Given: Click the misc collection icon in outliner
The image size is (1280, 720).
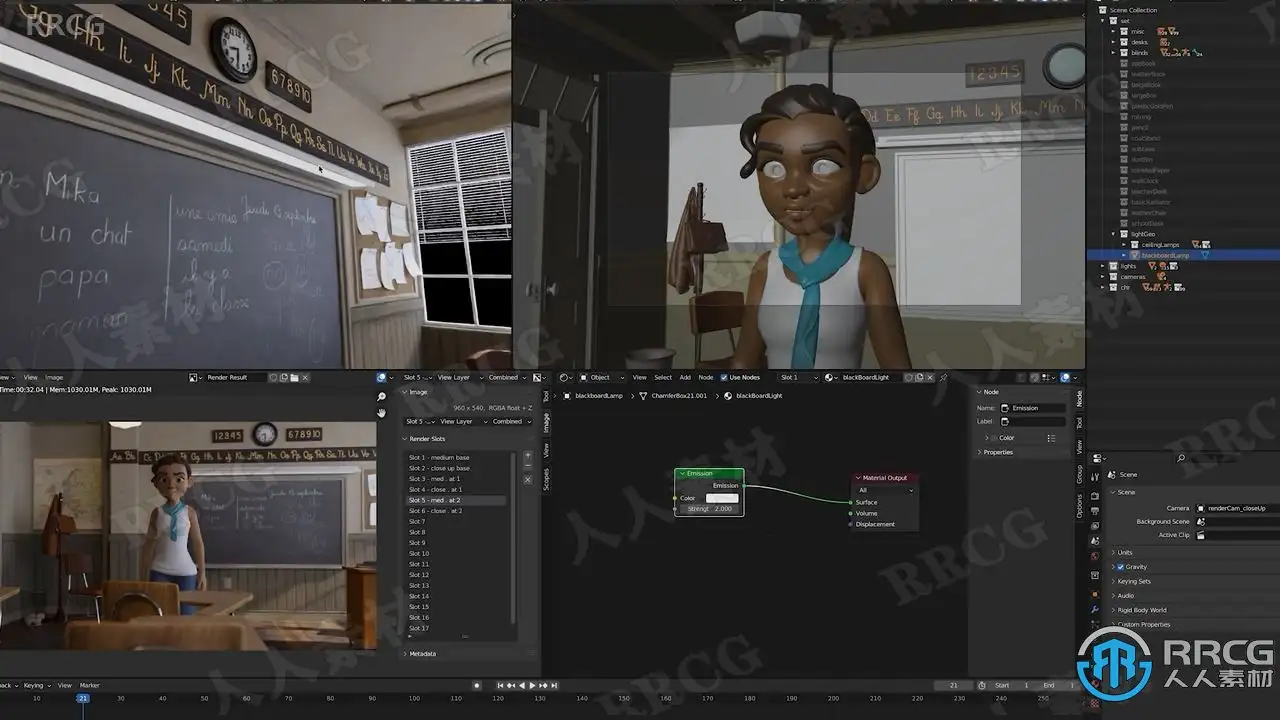Looking at the screenshot, I should [x=1124, y=31].
